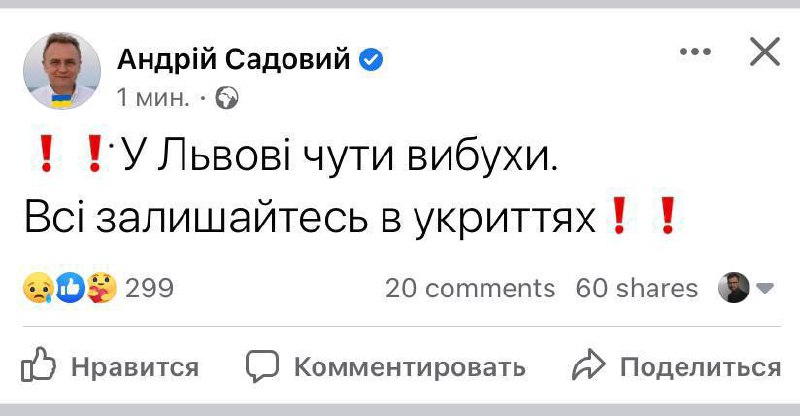This screenshot has height=416, width=800.
Task: Click the care hug reaction emoji
Action: tap(101, 288)
